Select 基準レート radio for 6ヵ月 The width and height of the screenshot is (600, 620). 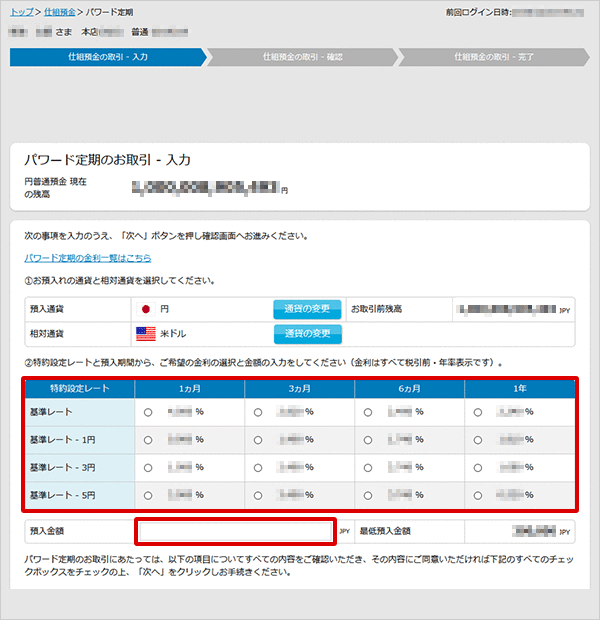[368, 411]
